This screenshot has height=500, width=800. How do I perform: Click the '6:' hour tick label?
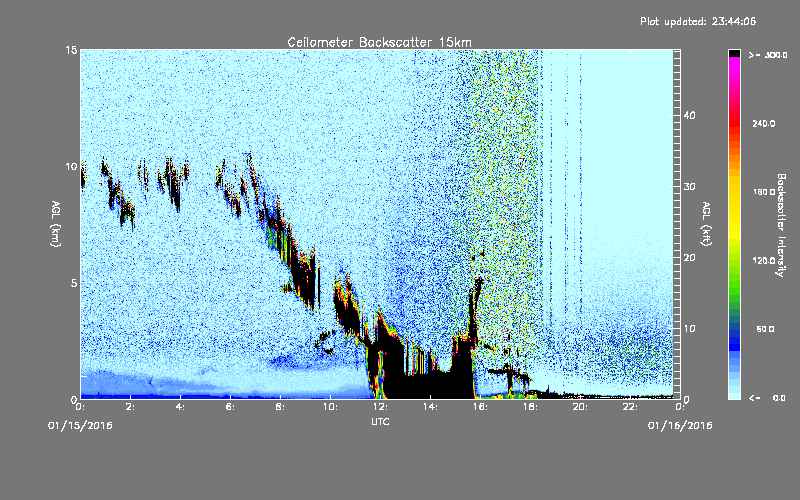(231, 407)
